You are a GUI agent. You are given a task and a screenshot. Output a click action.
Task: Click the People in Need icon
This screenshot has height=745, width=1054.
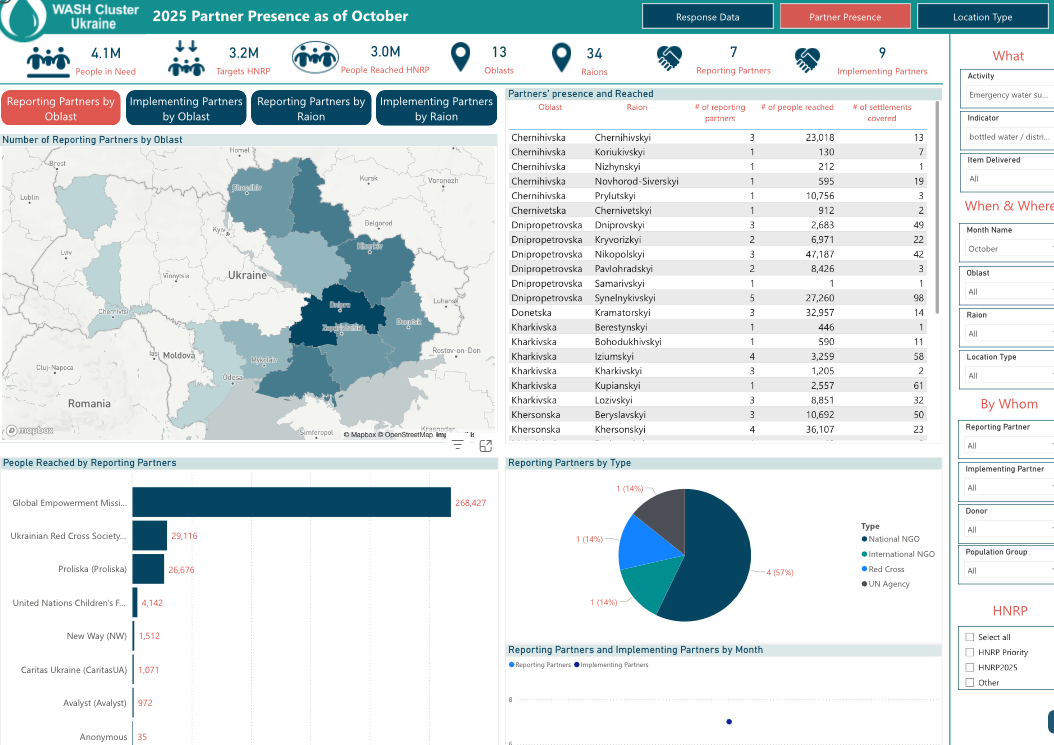pyautogui.click(x=49, y=60)
